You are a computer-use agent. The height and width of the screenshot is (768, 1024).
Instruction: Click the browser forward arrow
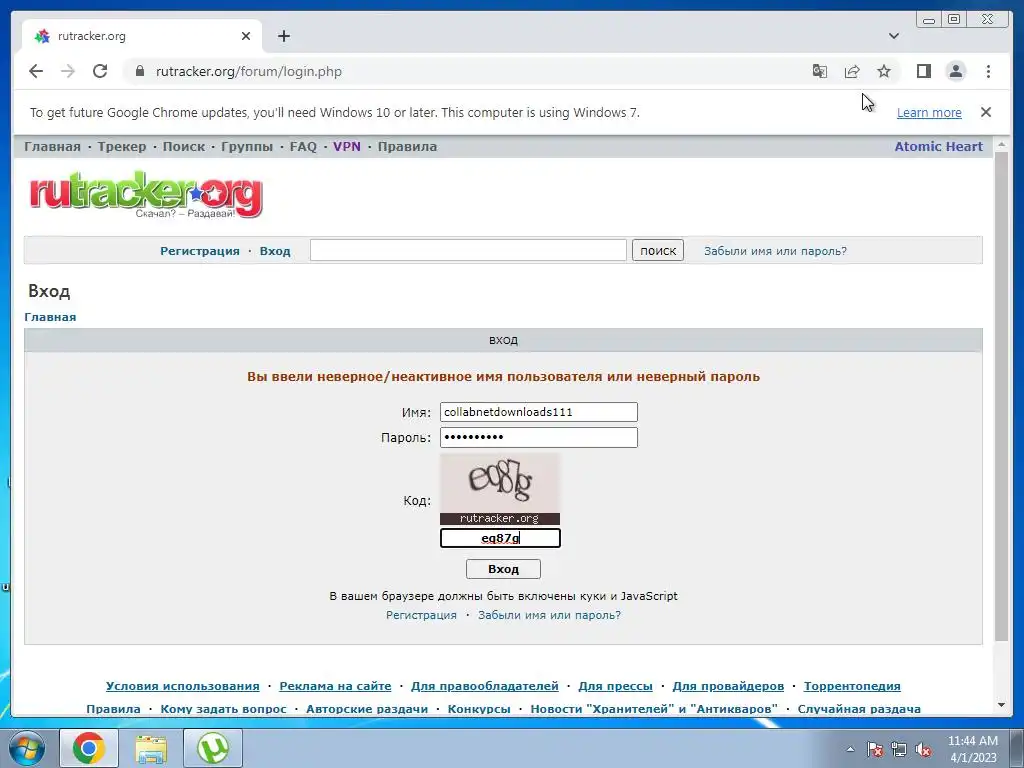click(x=68, y=71)
